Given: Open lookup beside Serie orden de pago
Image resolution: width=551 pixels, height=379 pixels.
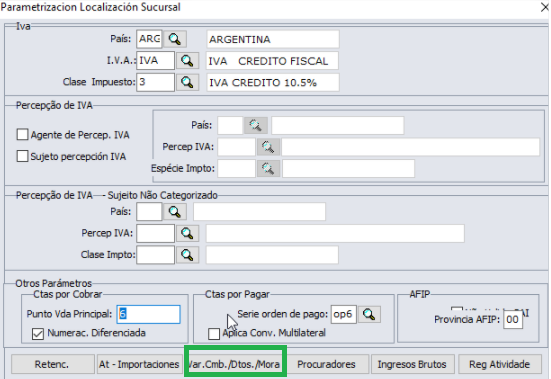Looking at the screenshot, I should point(369,314).
